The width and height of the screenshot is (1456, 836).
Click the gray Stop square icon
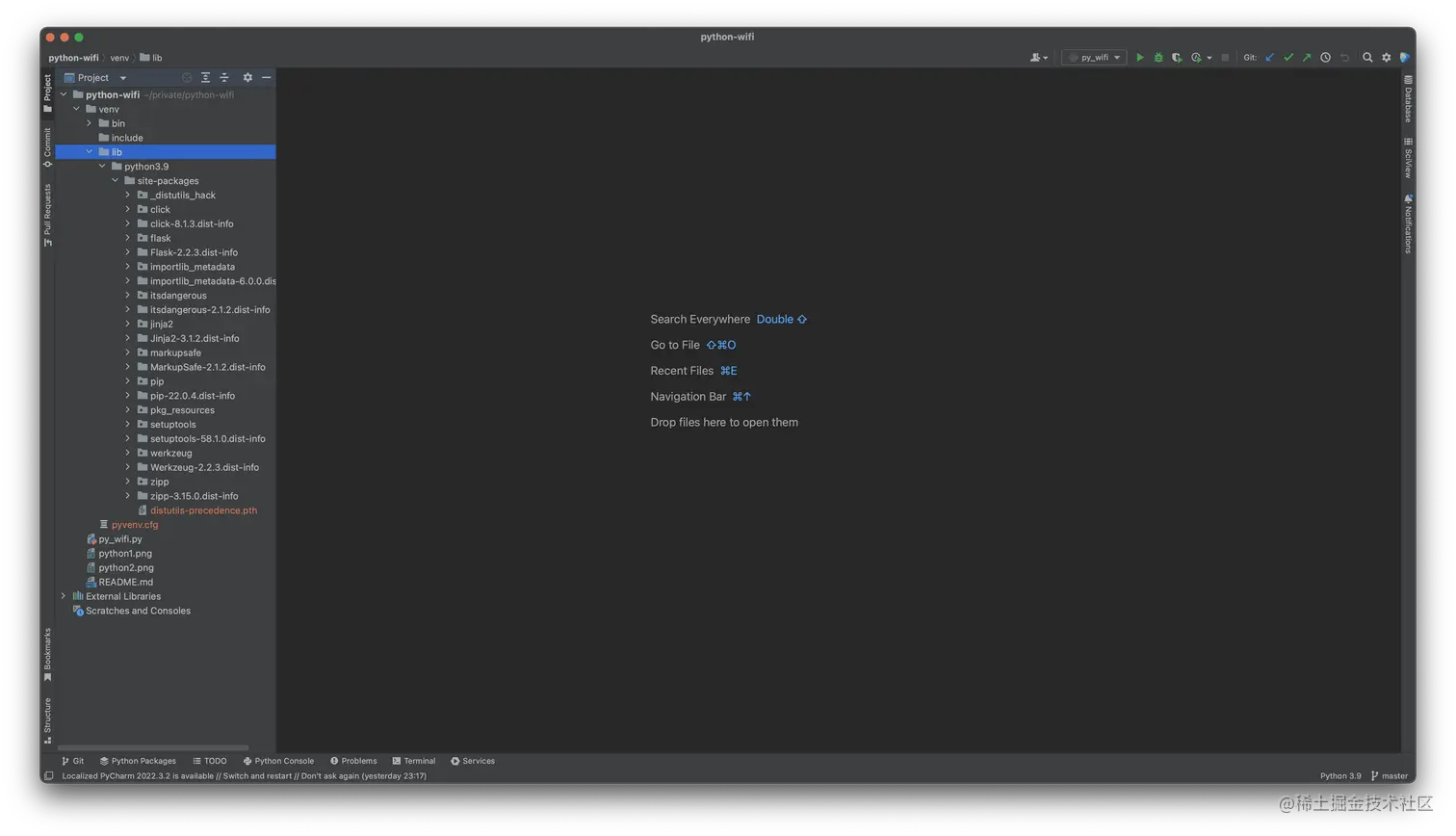coord(1225,58)
